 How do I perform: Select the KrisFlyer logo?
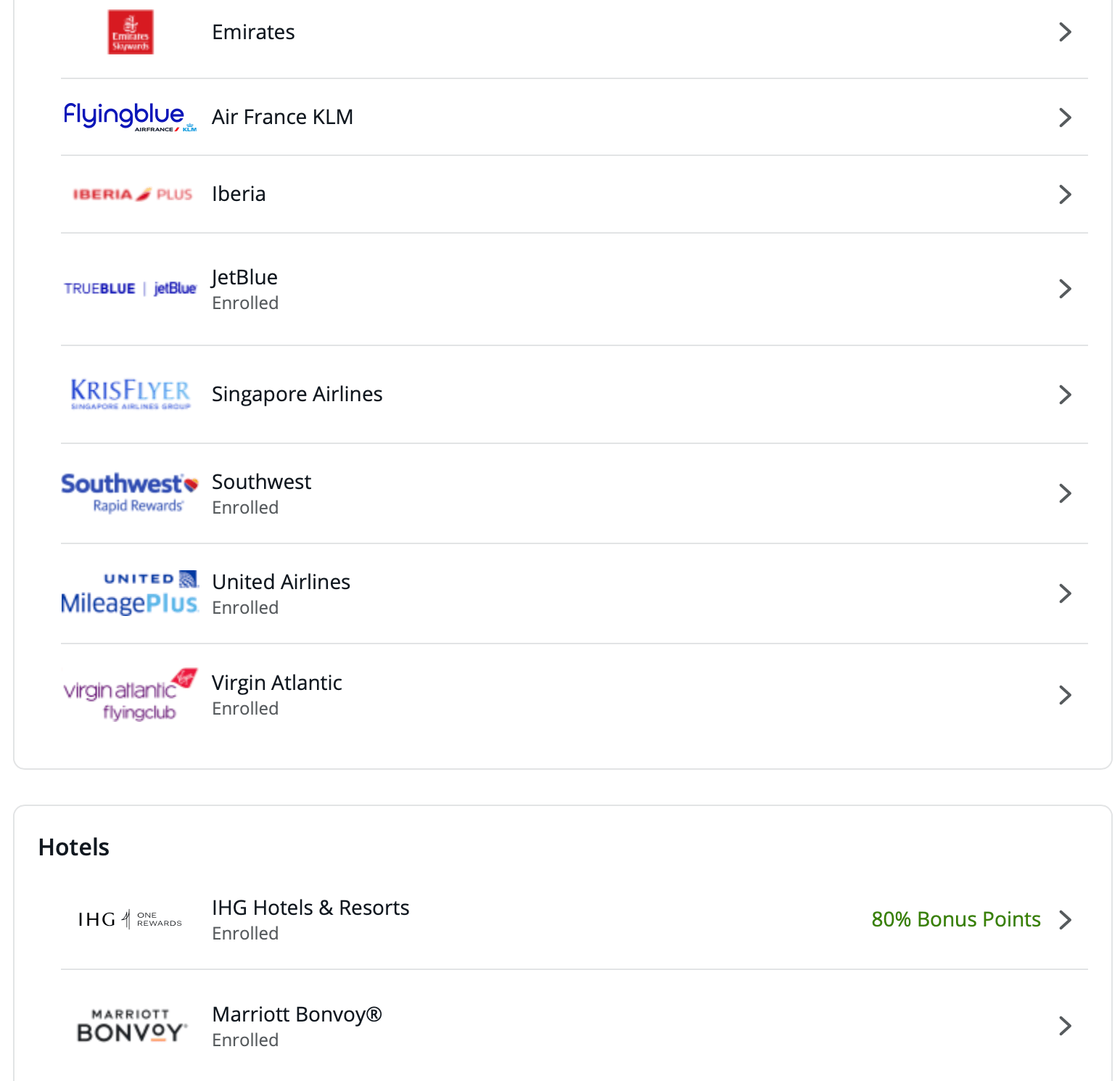pyautogui.click(x=131, y=394)
